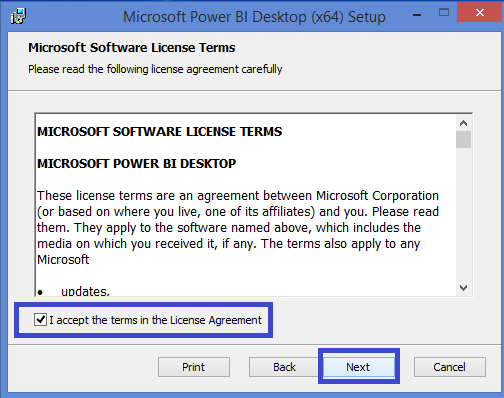This screenshot has width=504, height=398.
Task: Click inside the license terms paragraph text
Action: [238, 227]
